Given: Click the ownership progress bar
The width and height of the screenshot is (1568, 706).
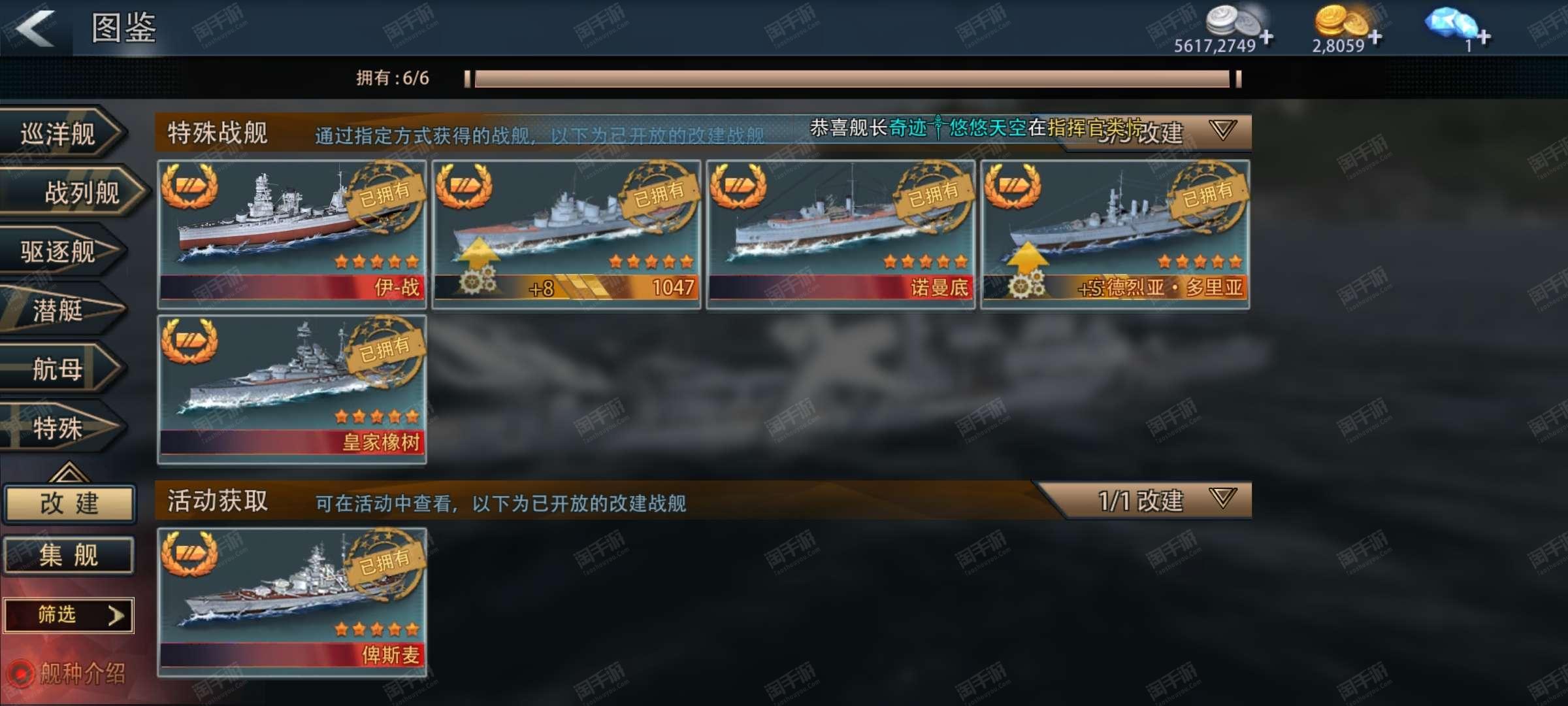Looking at the screenshot, I should coord(853,79).
